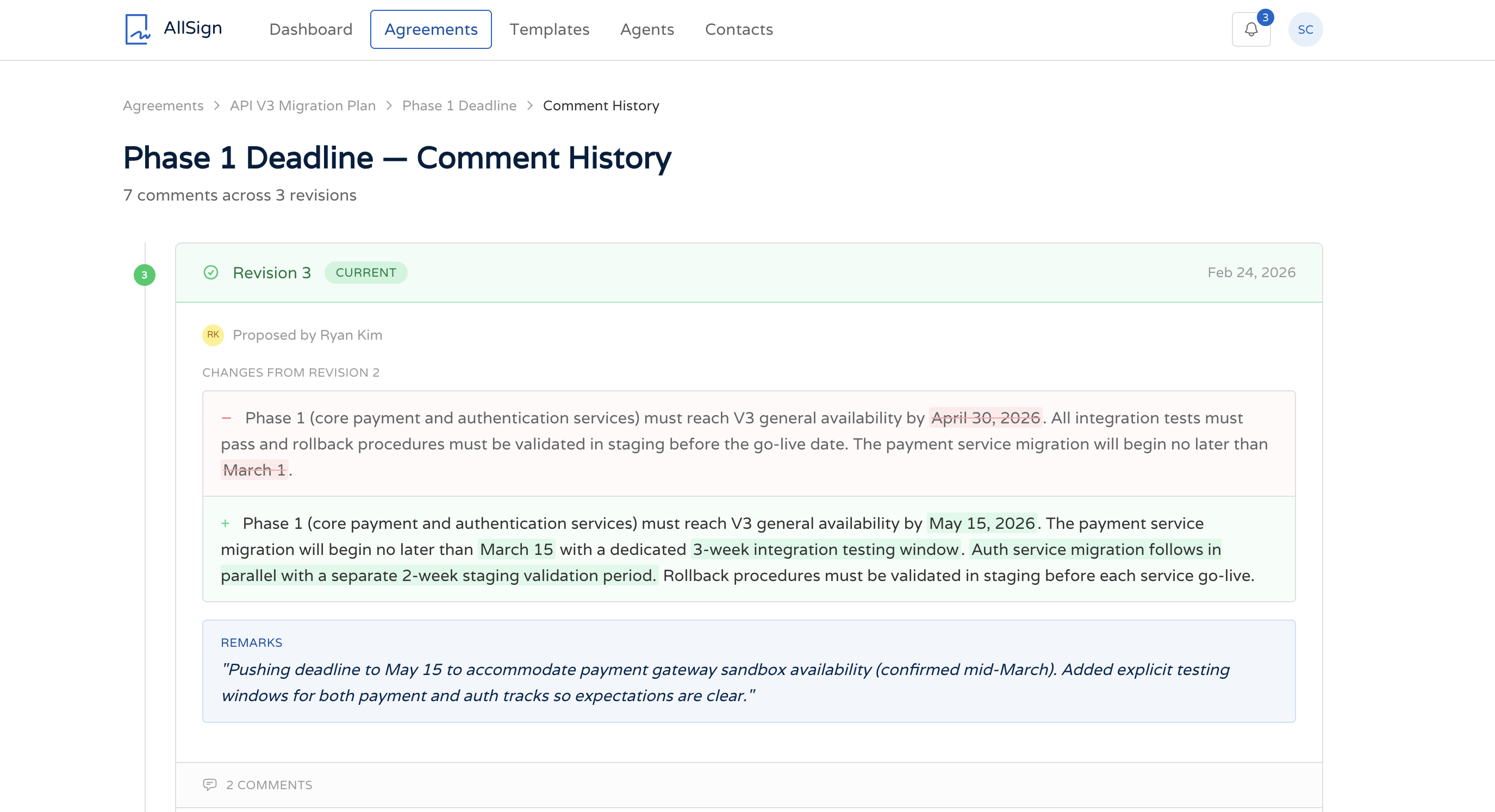Screen dimensions: 1495x812
Task: Open the Templates section
Action: coord(549,29)
